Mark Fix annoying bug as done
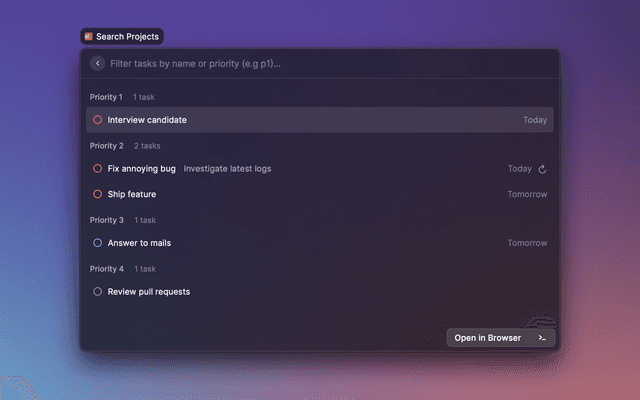The width and height of the screenshot is (640, 400). tap(97, 169)
